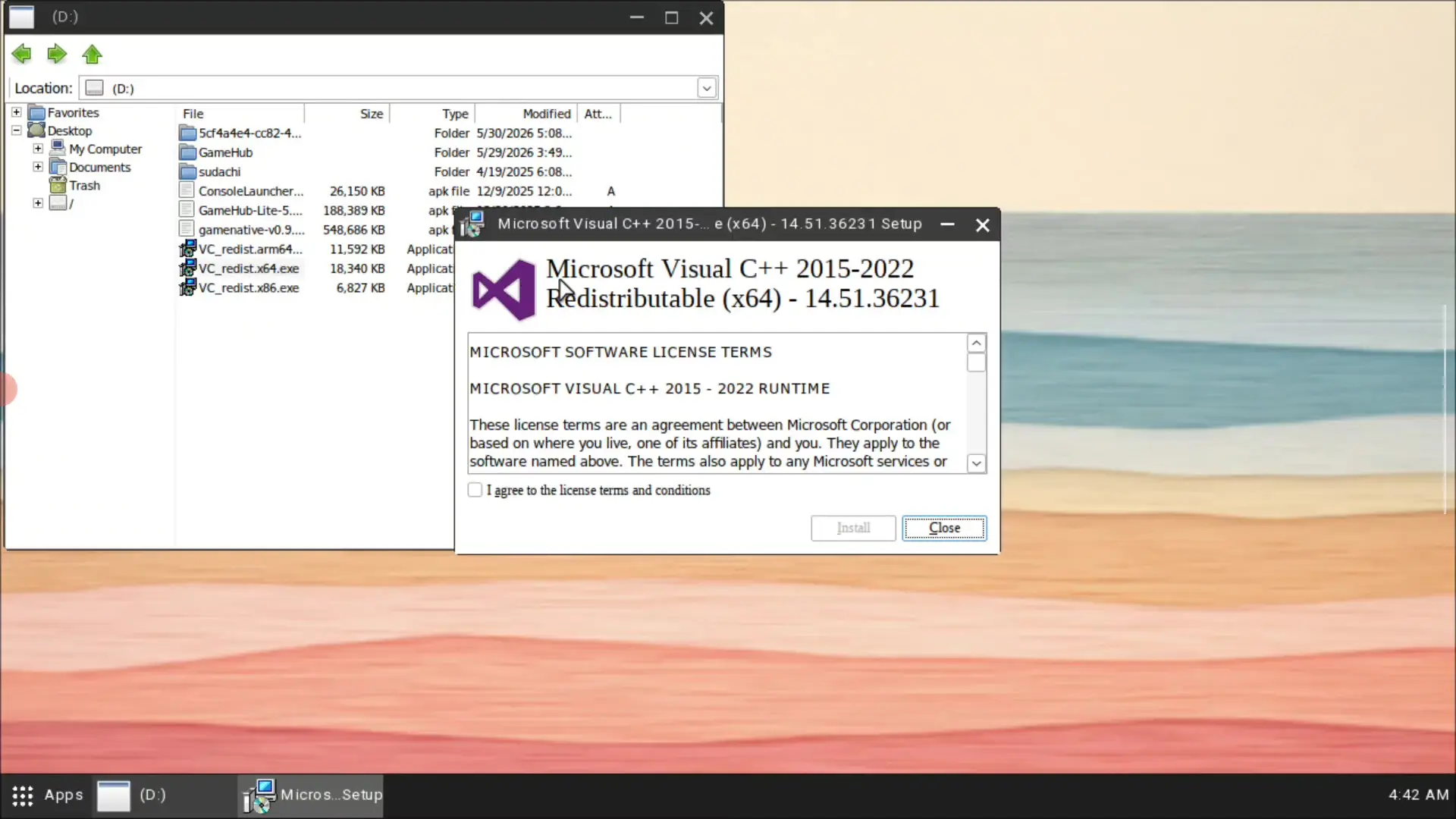Click the VC_redist.x86.exe file name
The height and width of the screenshot is (819, 1456).
[249, 288]
